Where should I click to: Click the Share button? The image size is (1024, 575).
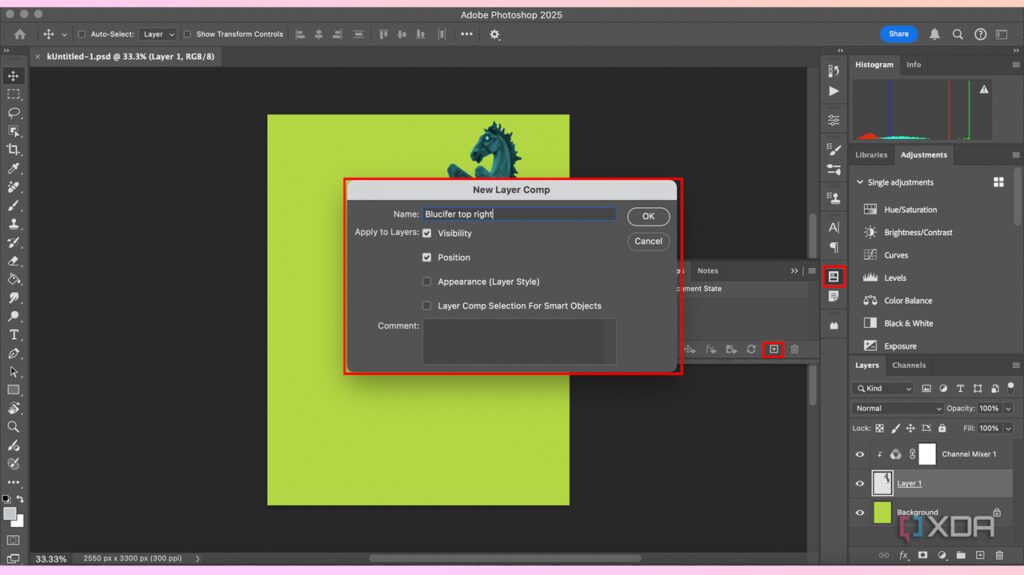tap(899, 34)
